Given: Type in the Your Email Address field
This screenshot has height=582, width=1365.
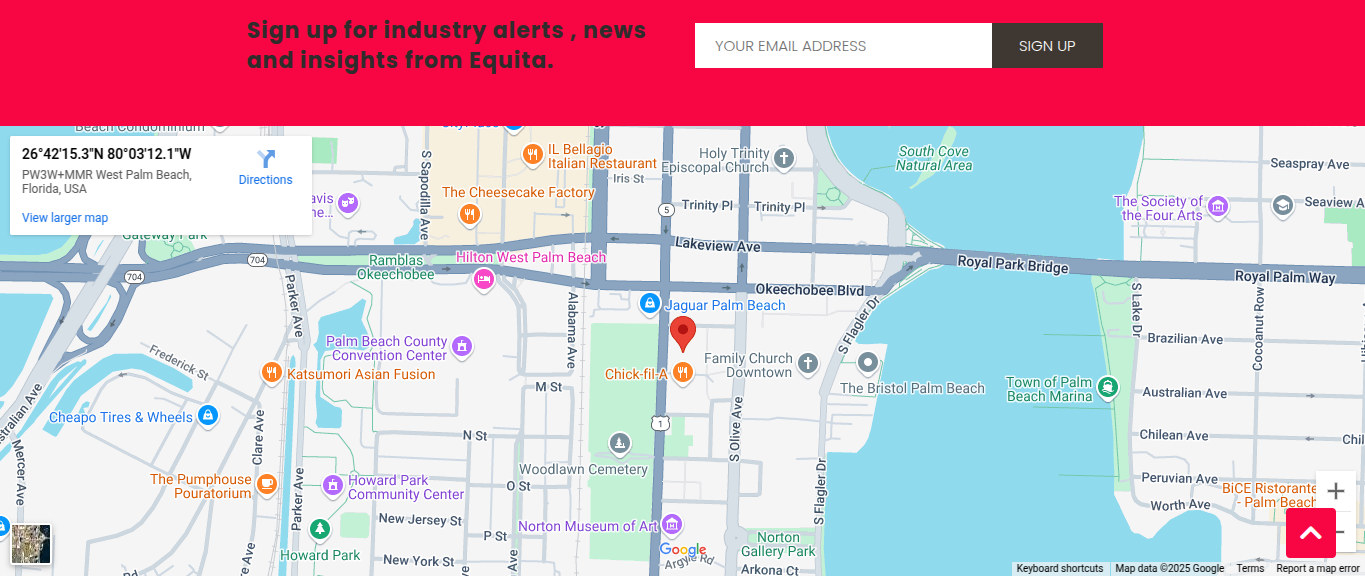Looking at the screenshot, I should click(x=843, y=46).
